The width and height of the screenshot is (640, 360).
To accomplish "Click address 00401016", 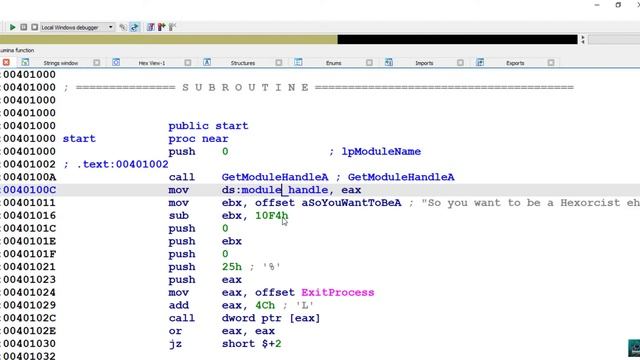I will pos(29,216).
